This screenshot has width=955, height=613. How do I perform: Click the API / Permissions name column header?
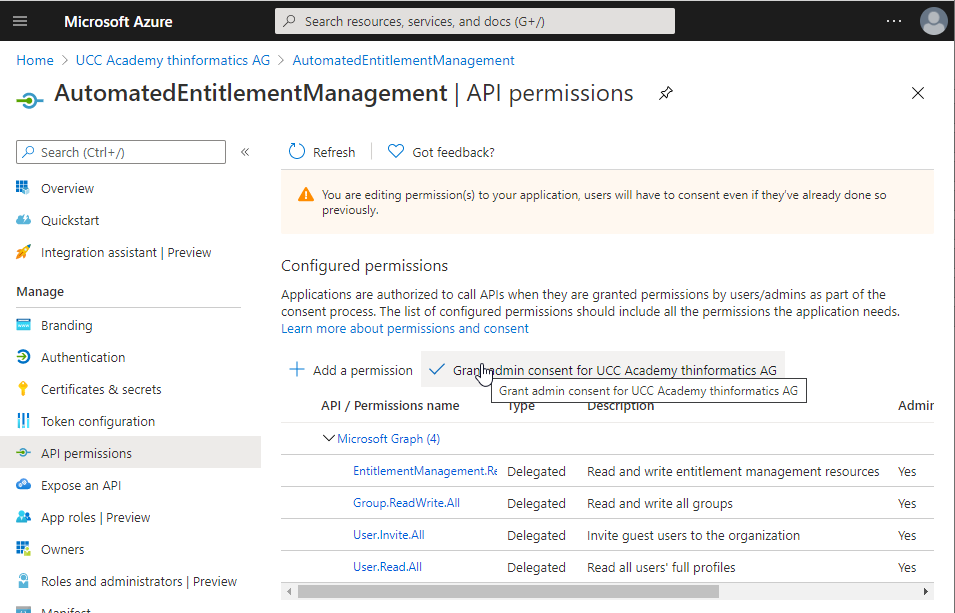point(390,406)
